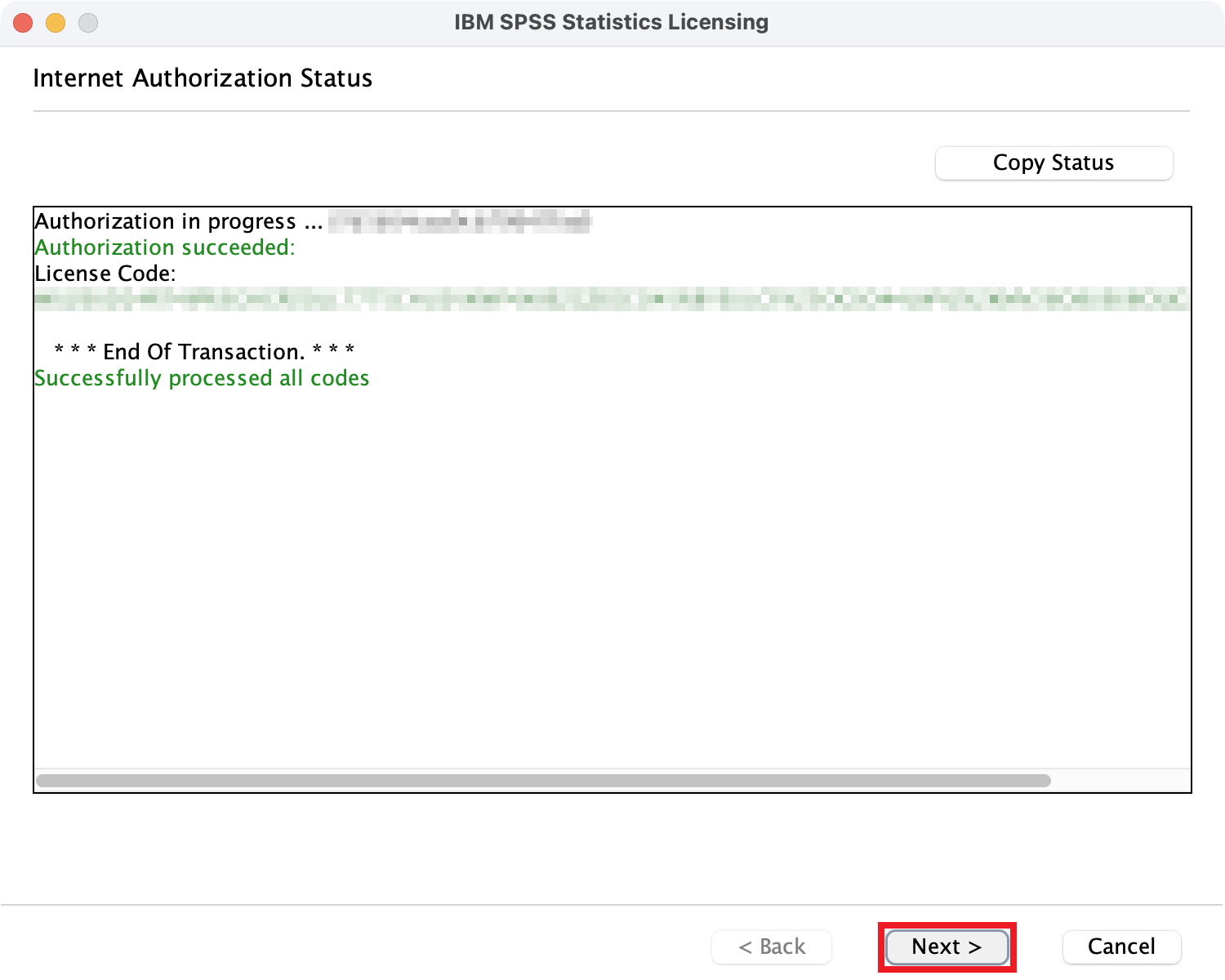Screen dimensions: 1225x980
Task: Copy the authorization status text
Action: coord(1053,163)
